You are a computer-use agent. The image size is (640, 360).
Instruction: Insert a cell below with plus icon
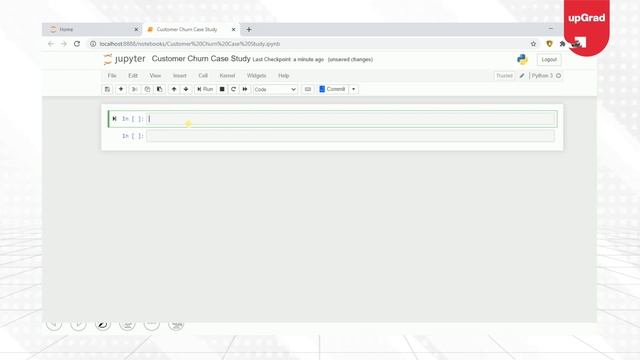(x=121, y=89)
